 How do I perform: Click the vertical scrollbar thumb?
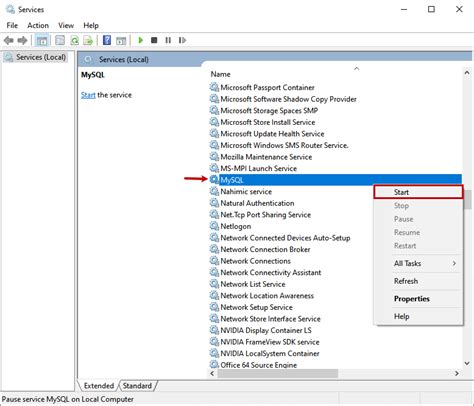pyautogui.click(x=467, y=200)
